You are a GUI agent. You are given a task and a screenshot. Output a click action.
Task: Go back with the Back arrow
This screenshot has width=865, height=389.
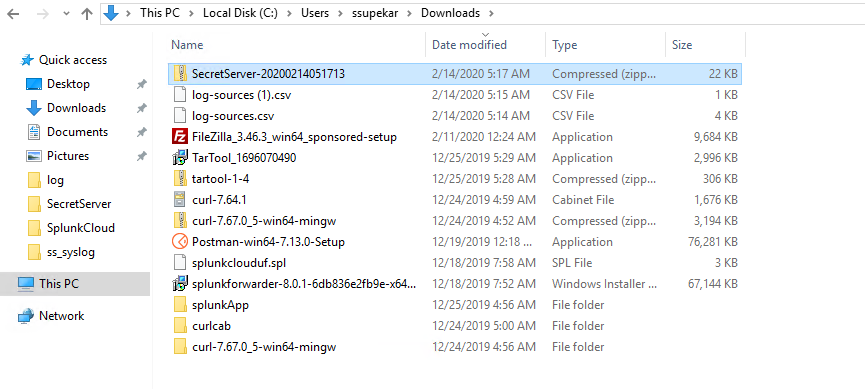pyautogui.click(x=13, y=14)
